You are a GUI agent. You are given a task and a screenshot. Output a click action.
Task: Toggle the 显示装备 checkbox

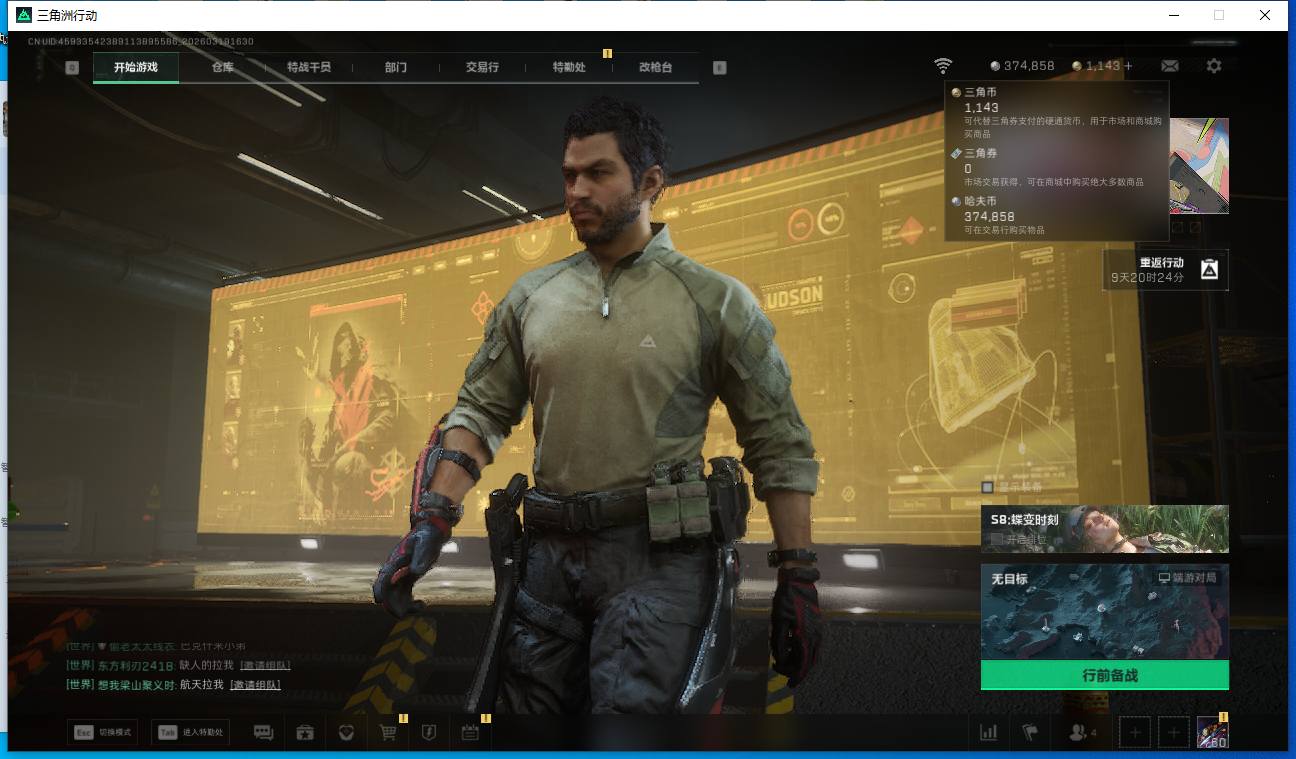[988, 487]
